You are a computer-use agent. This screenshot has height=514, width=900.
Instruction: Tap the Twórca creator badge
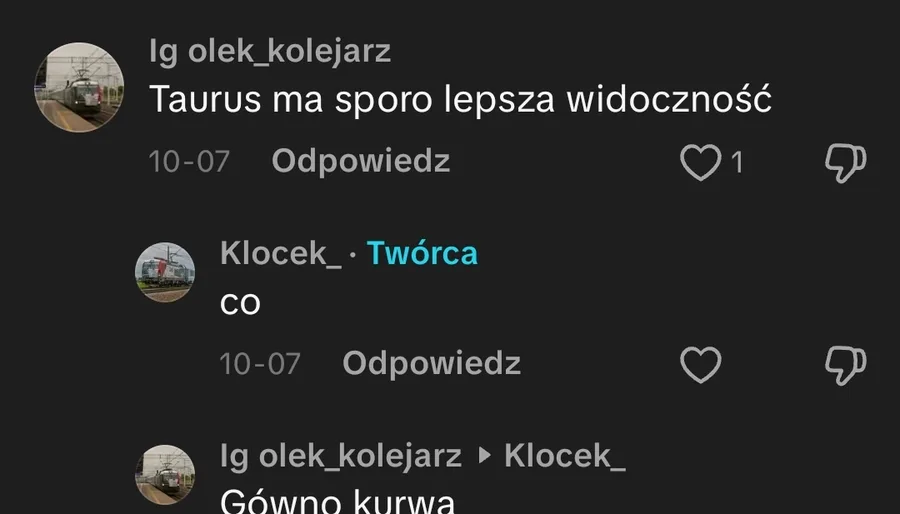point(422,253)
